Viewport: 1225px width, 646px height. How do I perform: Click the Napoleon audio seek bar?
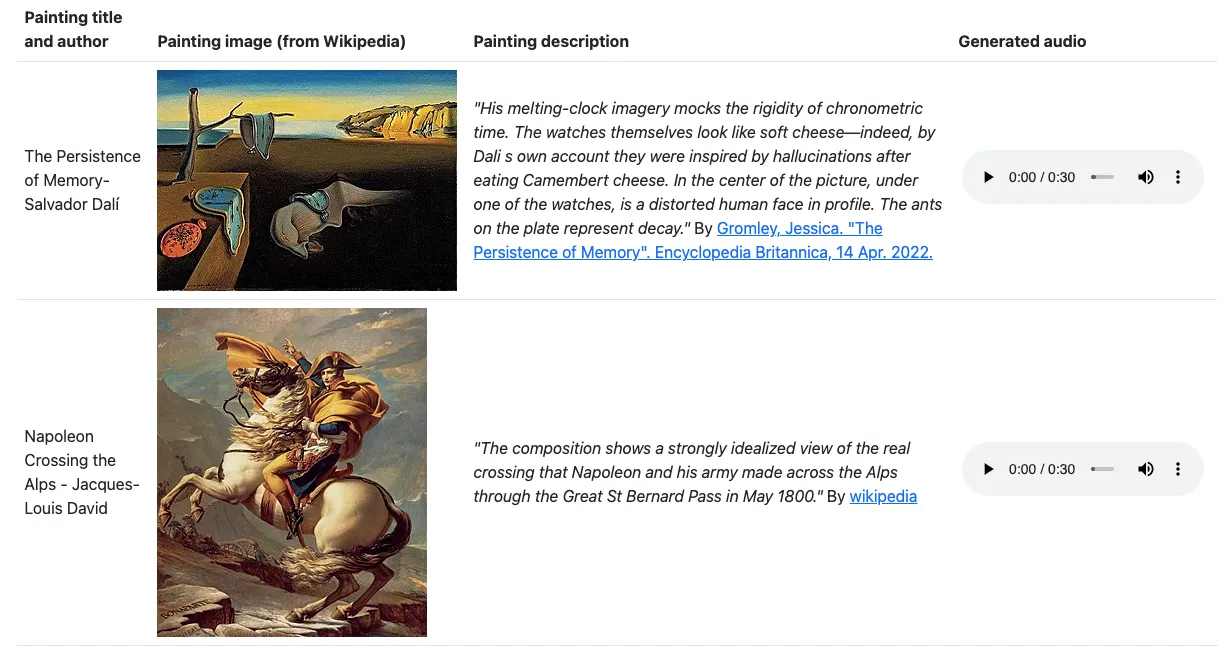coord(1102,469)
